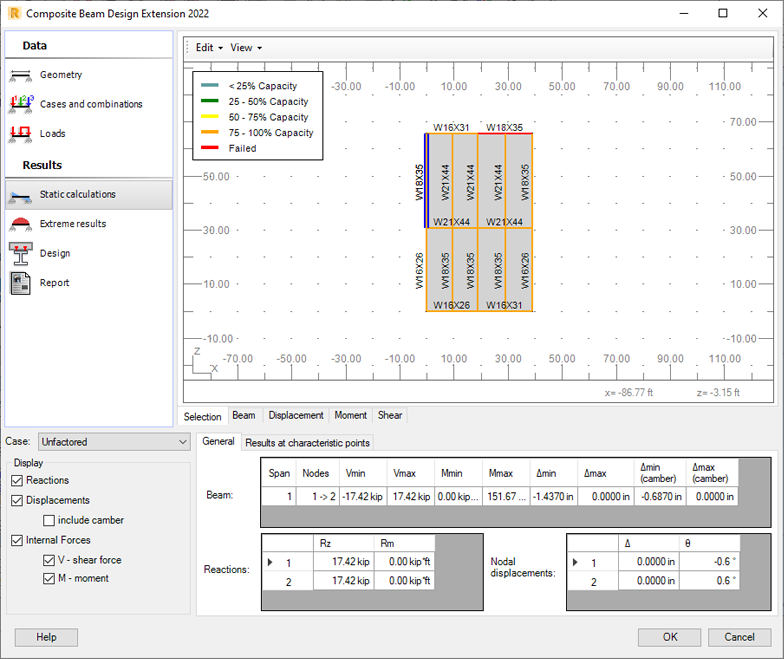Click Mmax cell 151.67
This screenshot has width=784, height=659.
pyautogui.click(x=506, y=497)
